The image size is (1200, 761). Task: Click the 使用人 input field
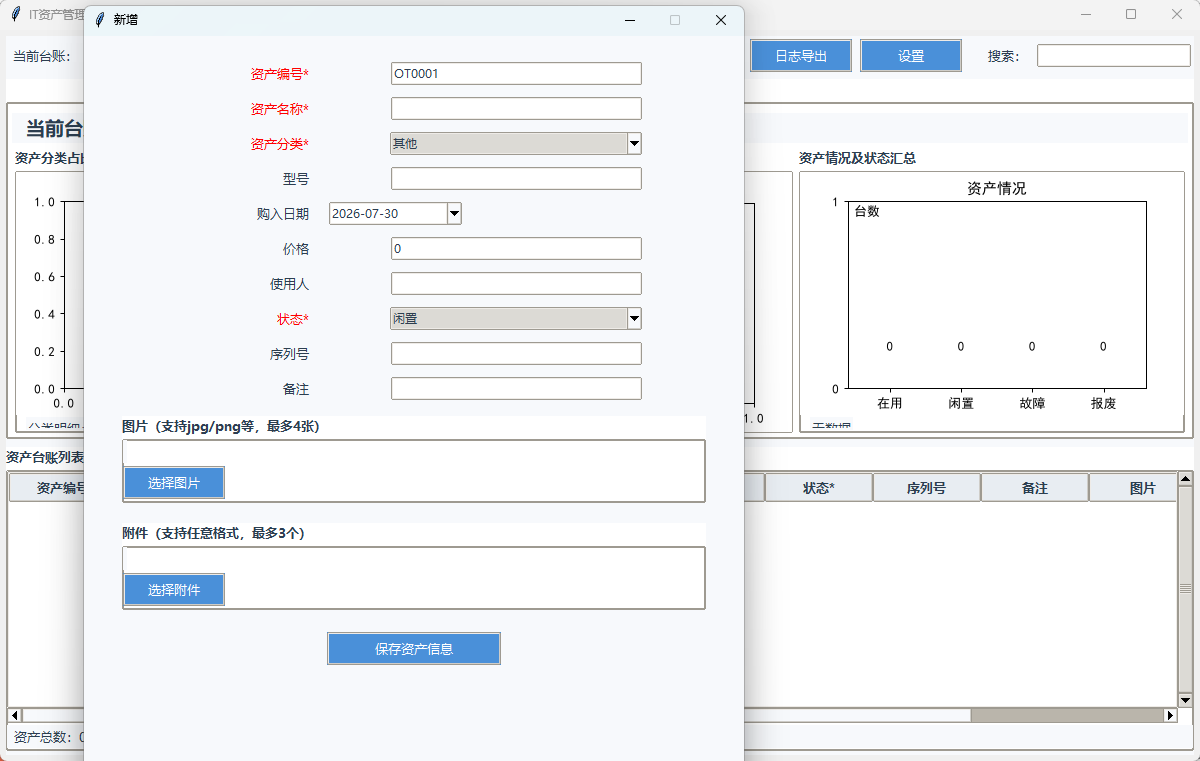(516, 284)
